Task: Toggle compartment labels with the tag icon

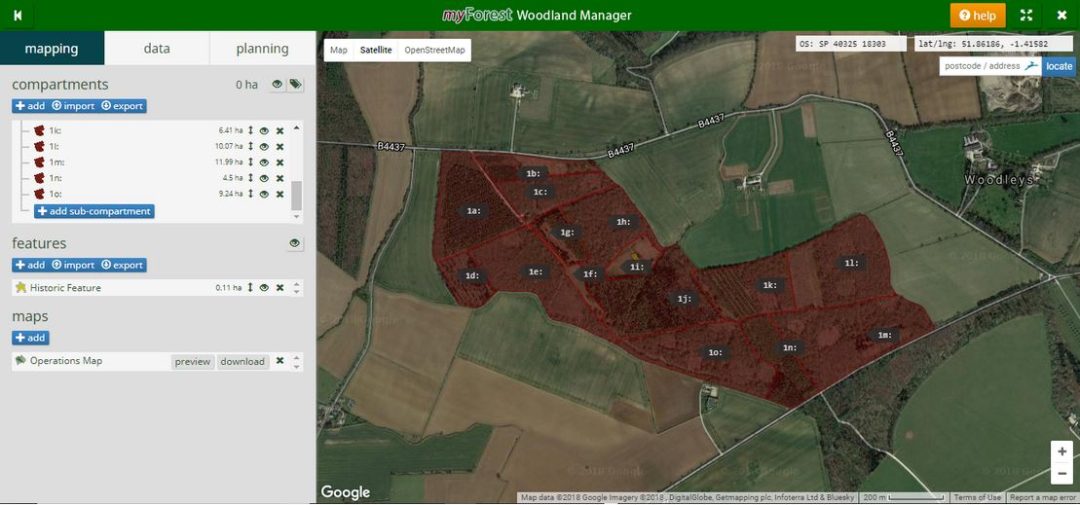Action: click(x=295, y=84)
